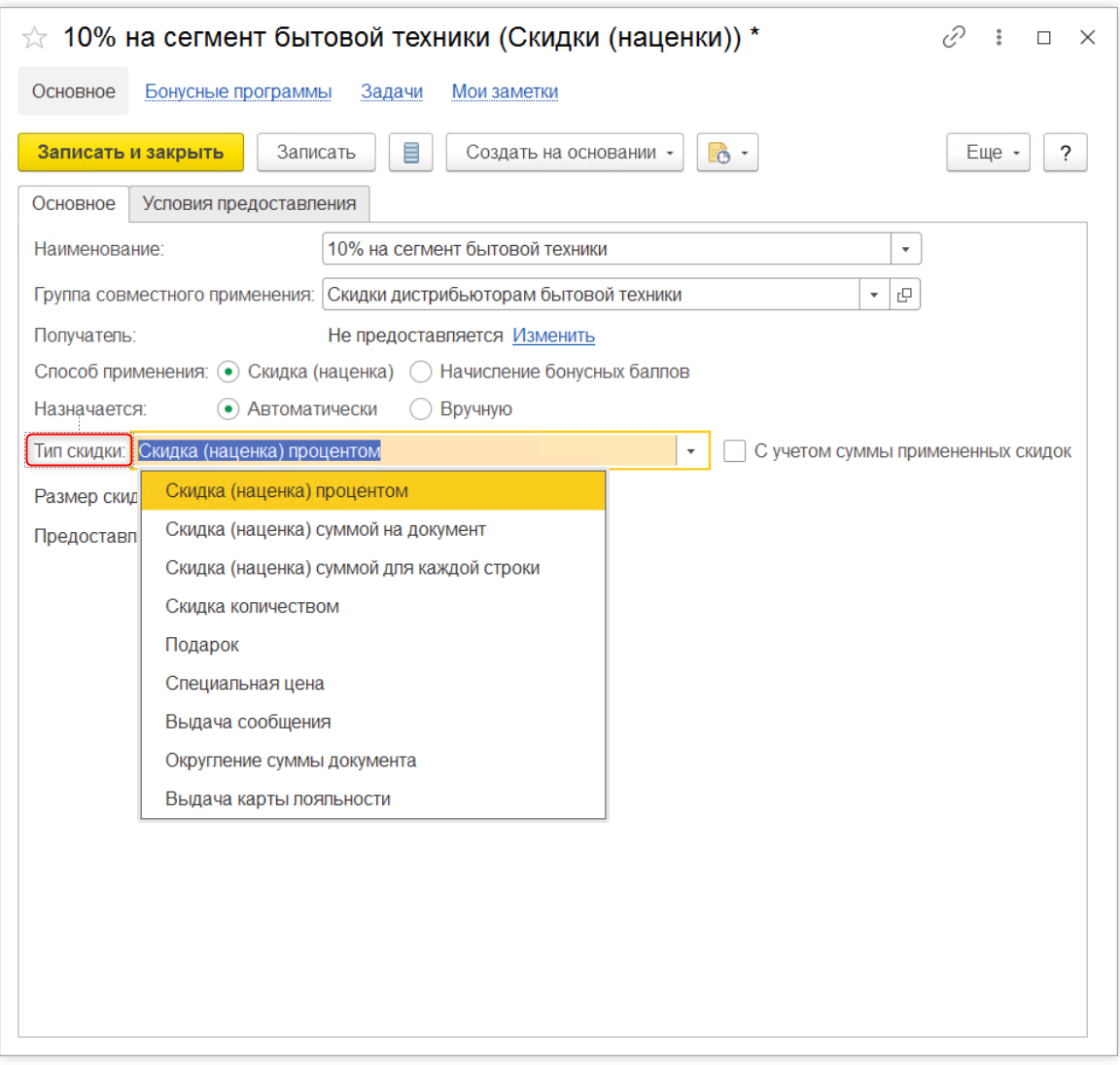Collapse the Тип скидки dropdown arrow
The width and height of the screenshot is (1120, 1065).
pos(691,451)
